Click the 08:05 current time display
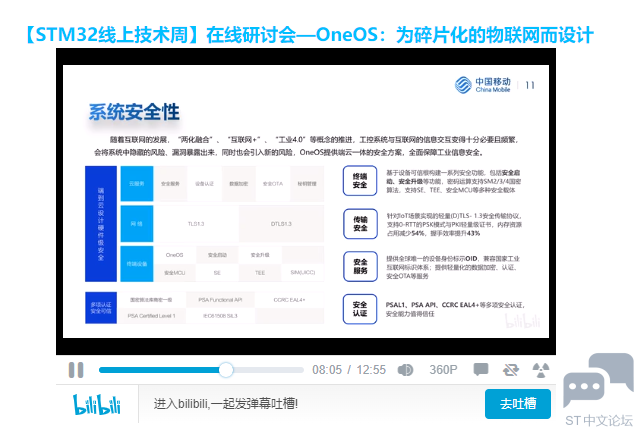The height and width of the screenshot is (436, 642). click(327, 370)
